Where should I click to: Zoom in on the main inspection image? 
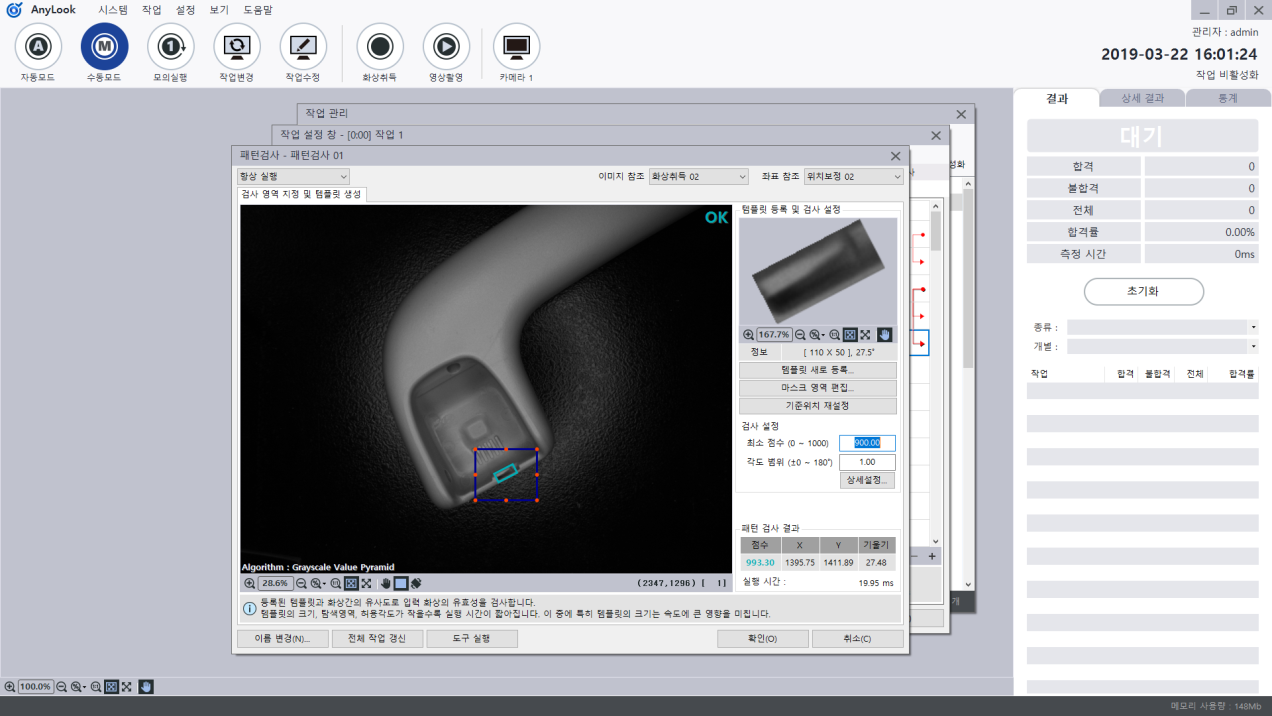249,583
